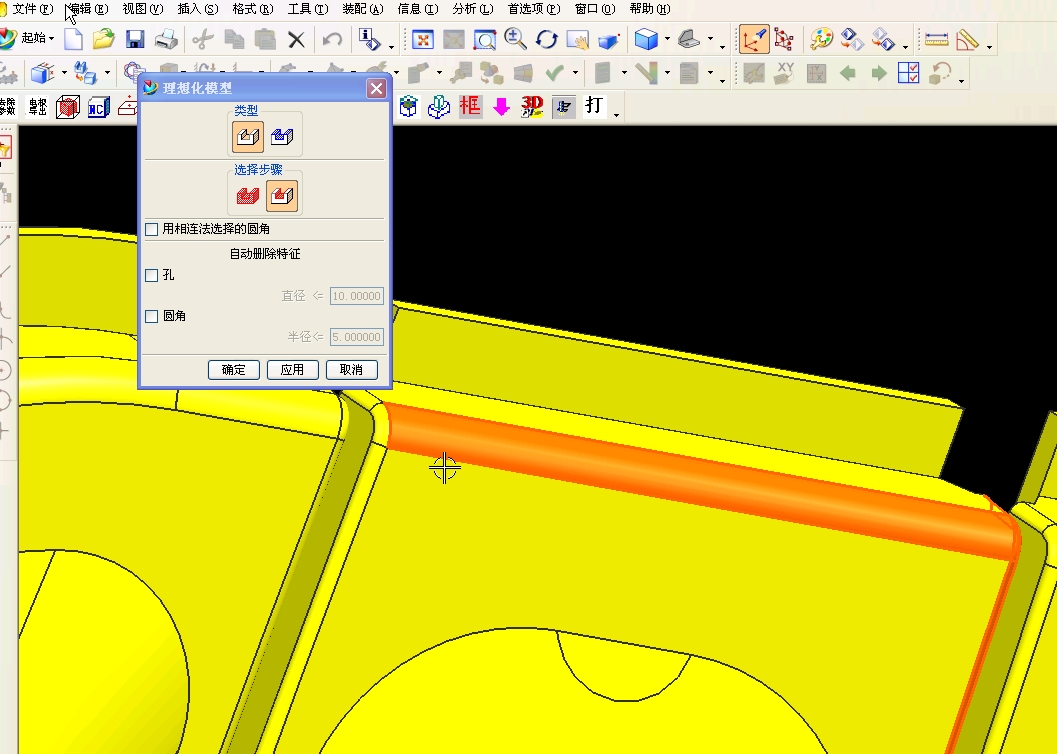The image size is (1057, 754).
Task: Select red body step in 选择步骤
Action: [x=248, y=196]
